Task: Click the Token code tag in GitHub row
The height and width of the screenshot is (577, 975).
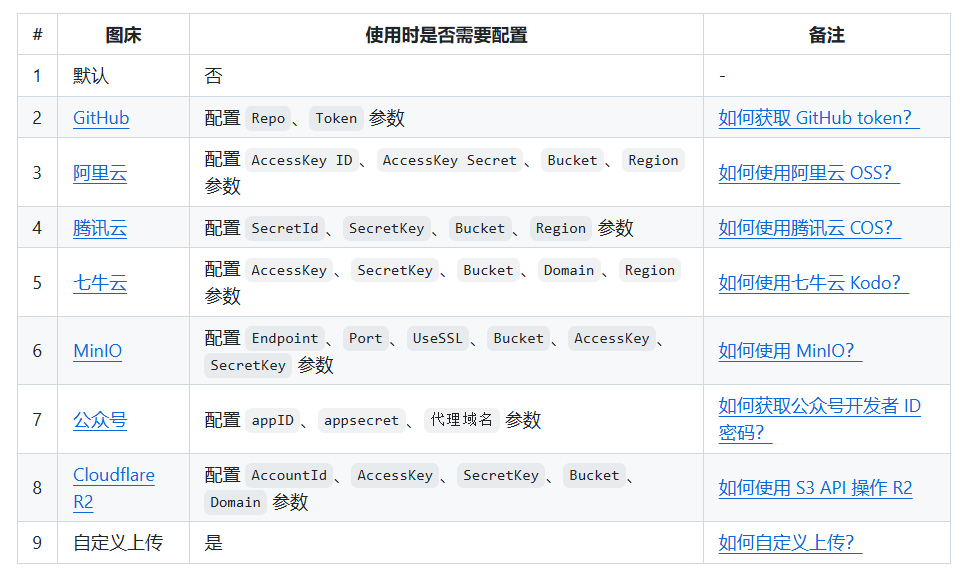Action: 336,118
